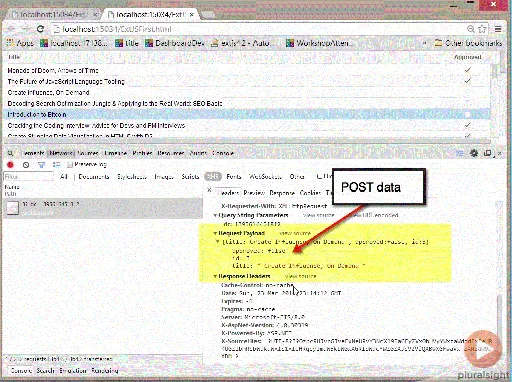Switch to the Elements DevTools tab
The height and width of the screenshot is (382, 512).
pos(33,153)
